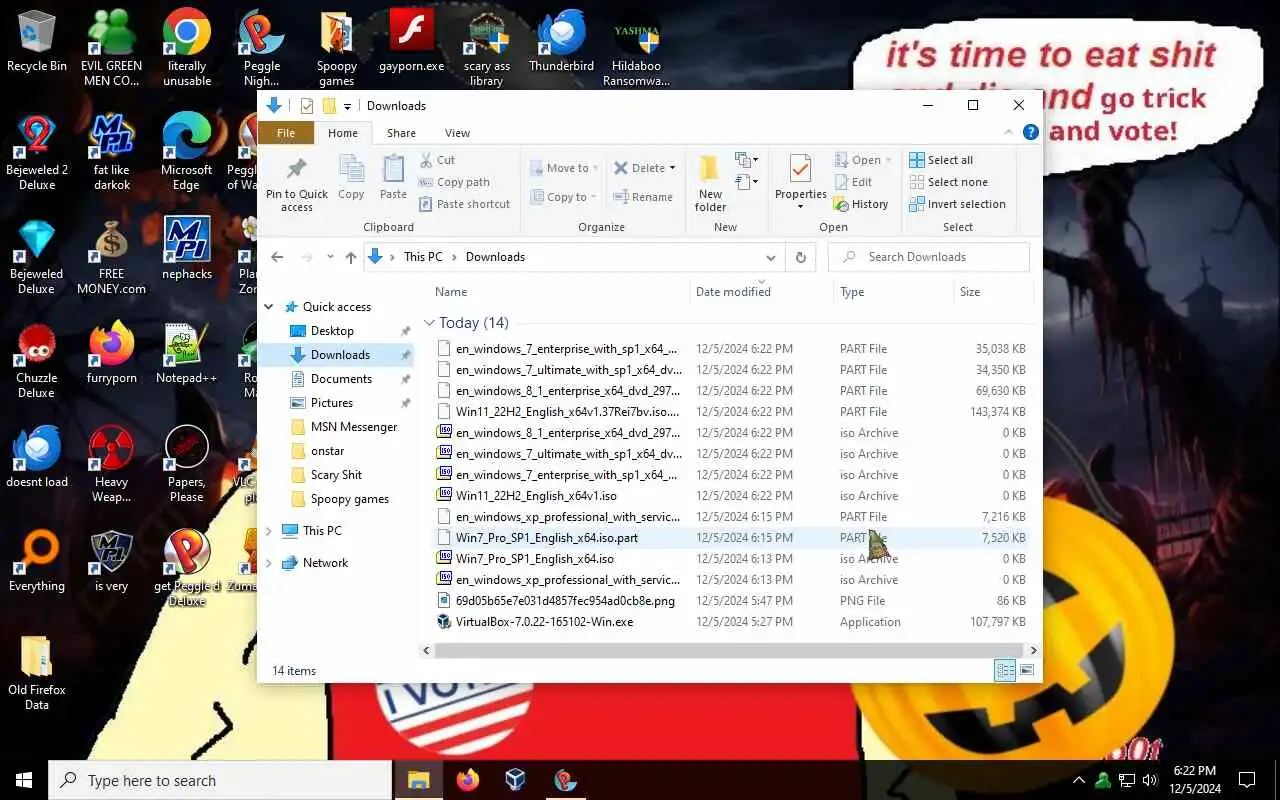Create a New folder

[x=710, y=184]
